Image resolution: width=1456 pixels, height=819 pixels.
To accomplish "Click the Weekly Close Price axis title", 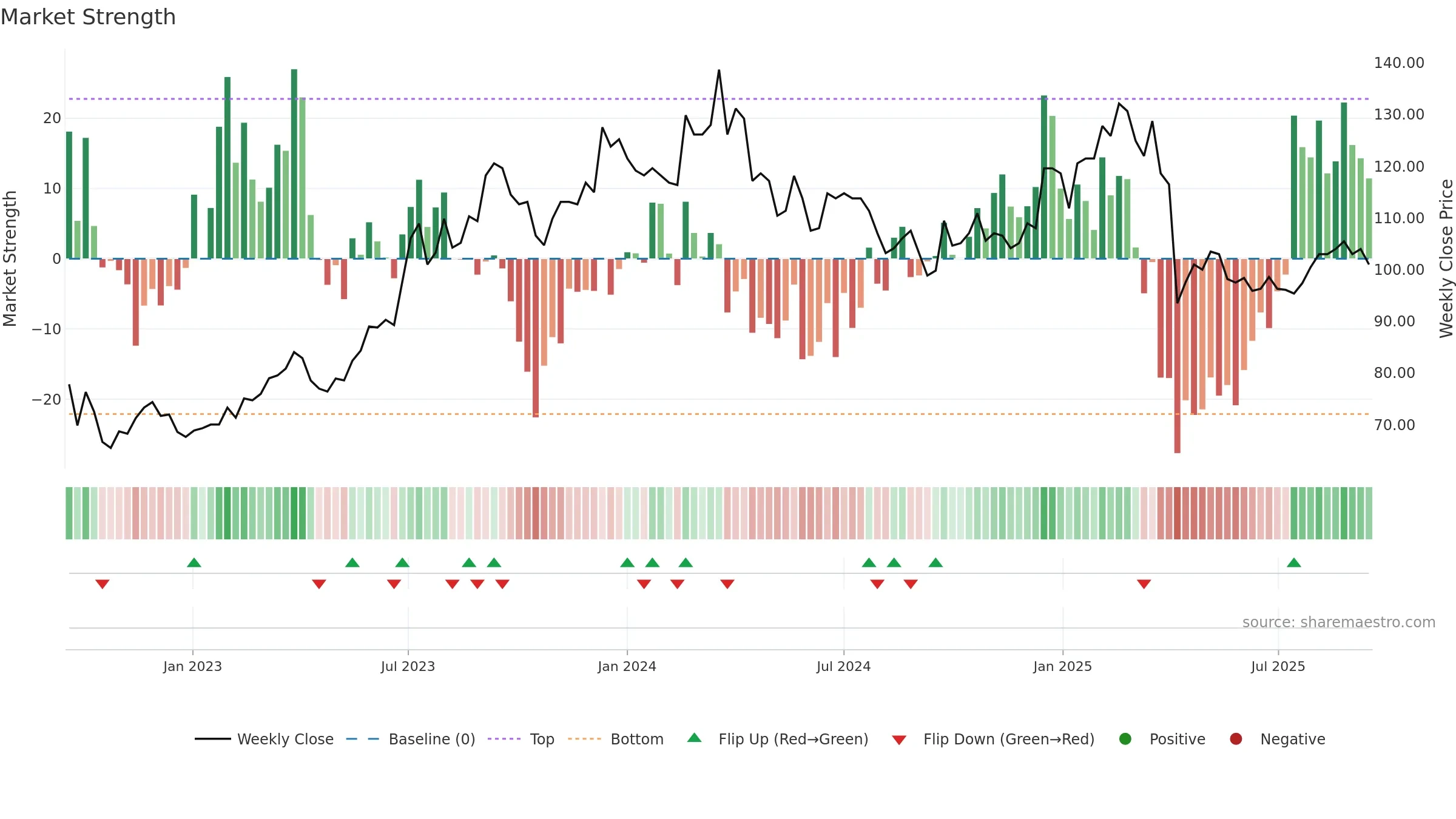I will click(1446, 258).
